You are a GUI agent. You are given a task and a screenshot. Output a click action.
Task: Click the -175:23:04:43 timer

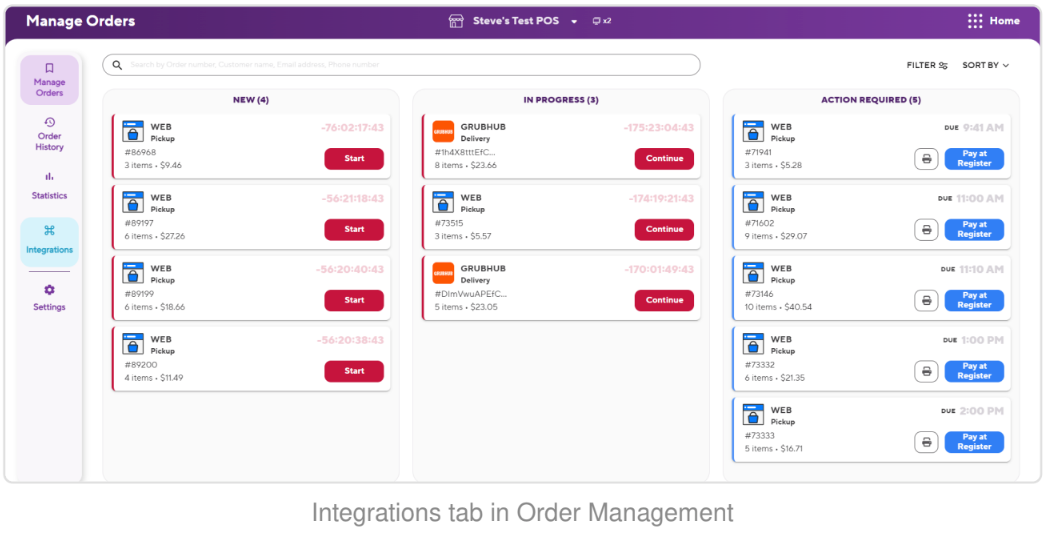(658, 127)
